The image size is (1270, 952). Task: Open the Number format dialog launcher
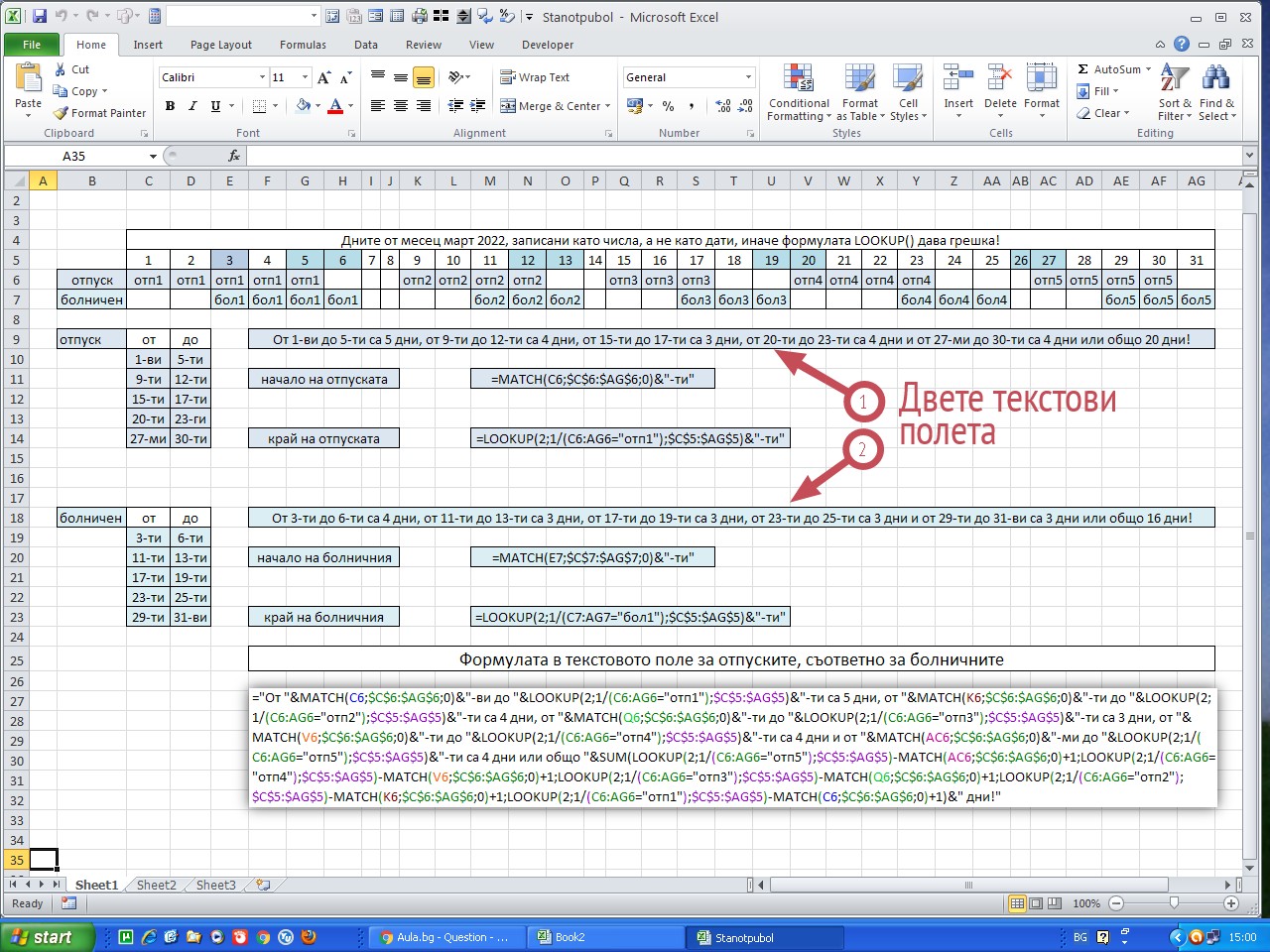click(x=750, y=133)
